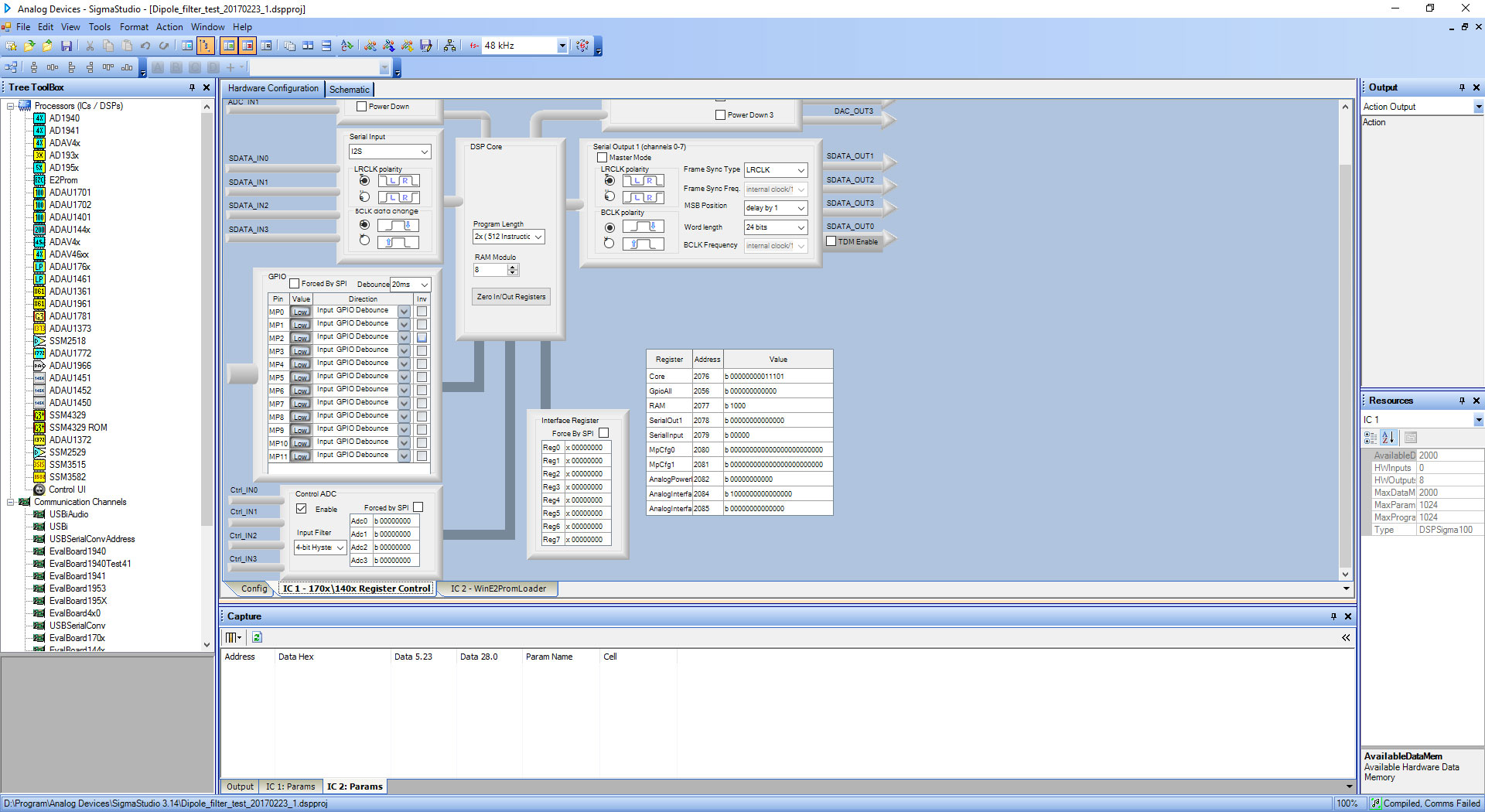
Task: Click the Export System Files disk-and-pencil icon
Action: [426, 46]
